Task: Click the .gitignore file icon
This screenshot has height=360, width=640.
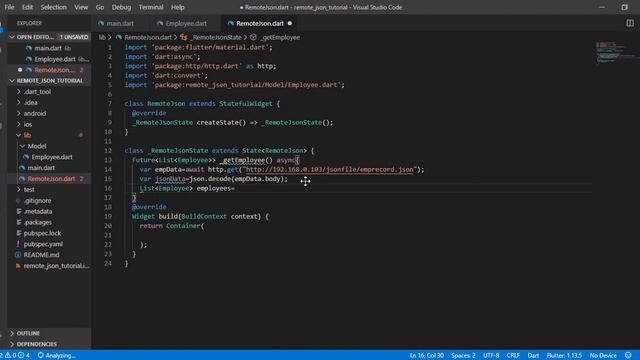Action: pos(18,200)
